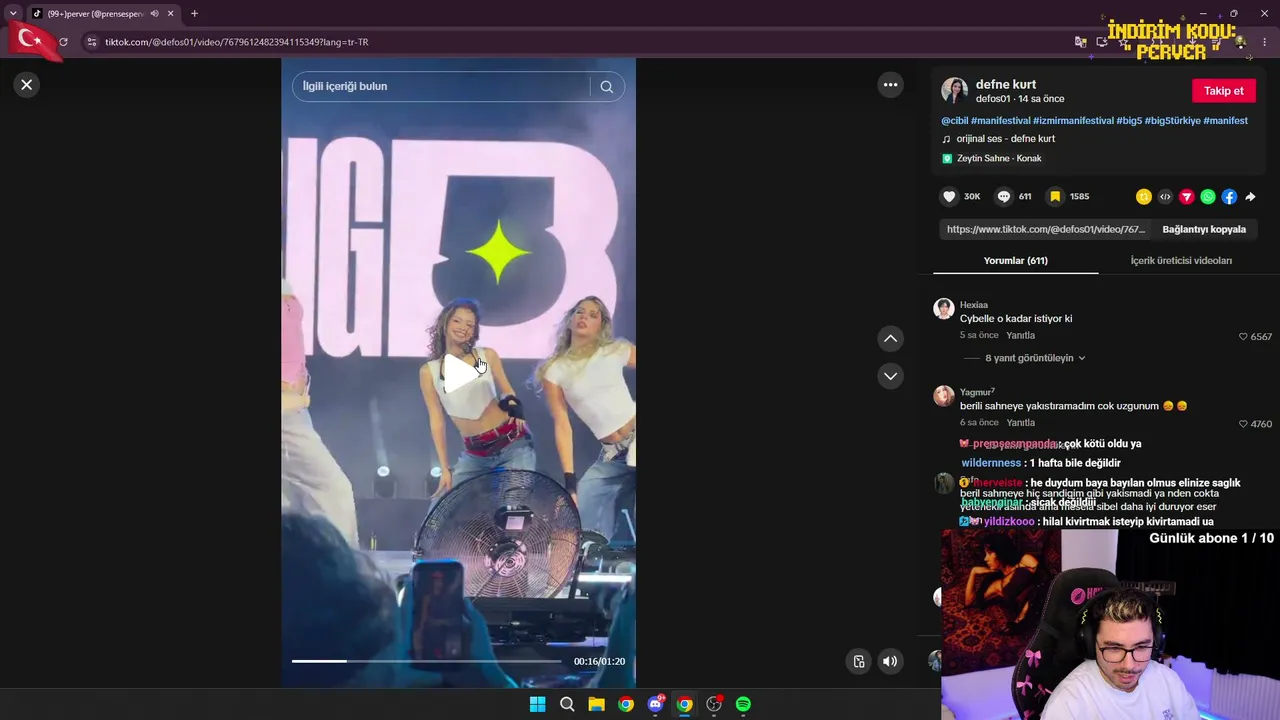Screen dimensions: 1280x720
Task: Repost the video with the yellow repost icon
Action: 1144,197
